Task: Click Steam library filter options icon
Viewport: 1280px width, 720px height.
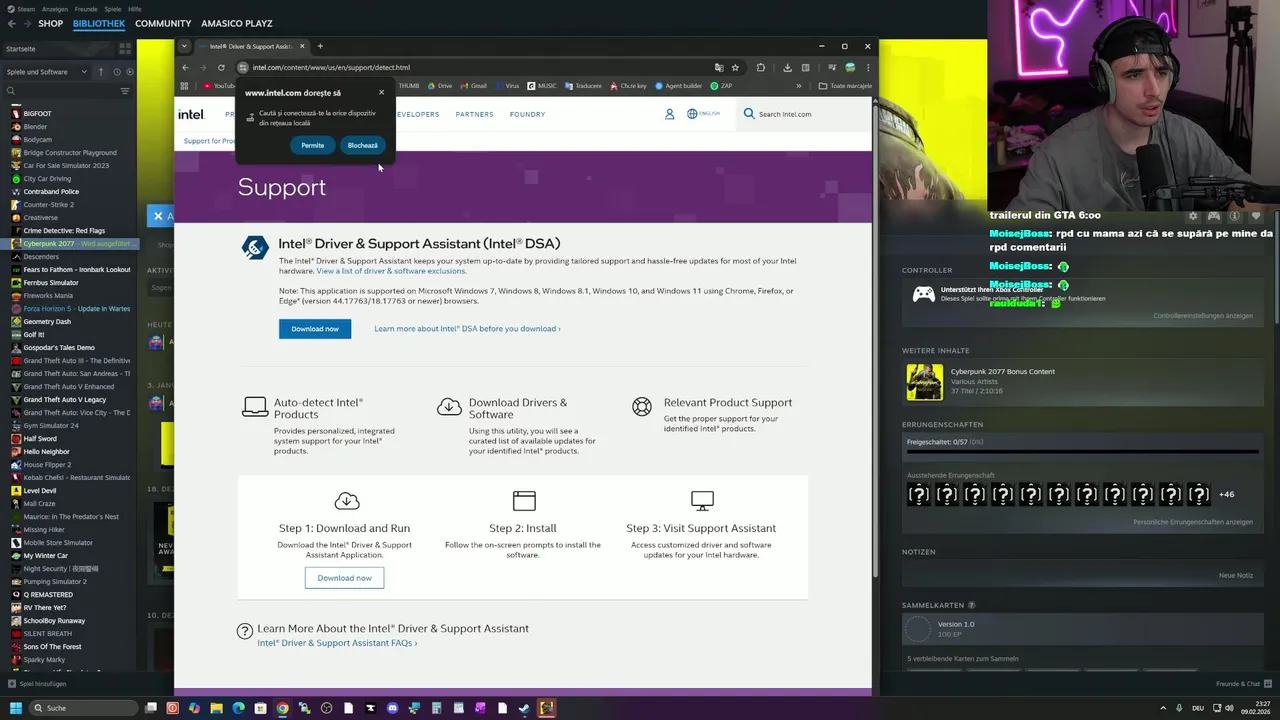Action: (125, 91)
